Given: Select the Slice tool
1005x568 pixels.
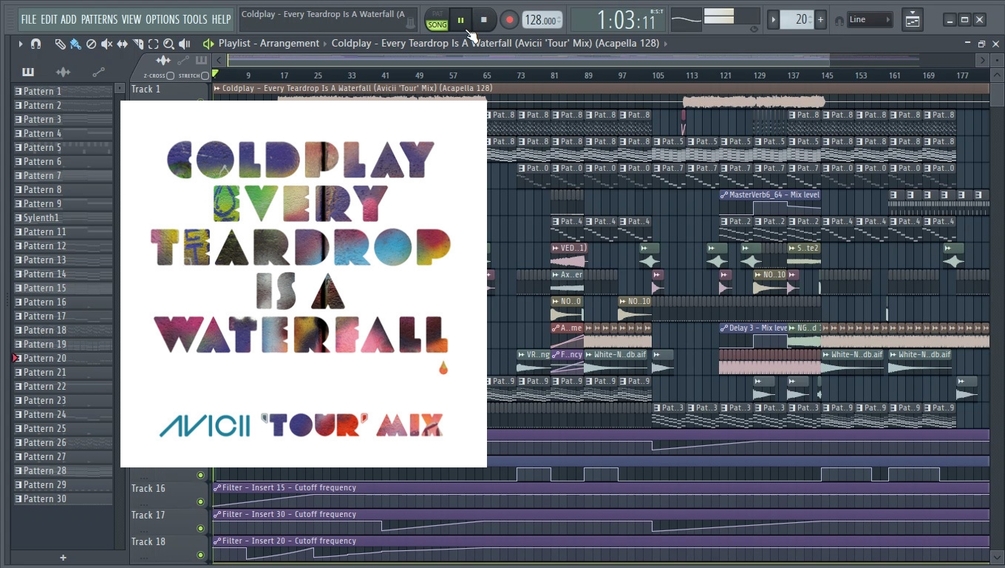Looking at the screenshot, I should pyautogui.click(x=138, y=44).
